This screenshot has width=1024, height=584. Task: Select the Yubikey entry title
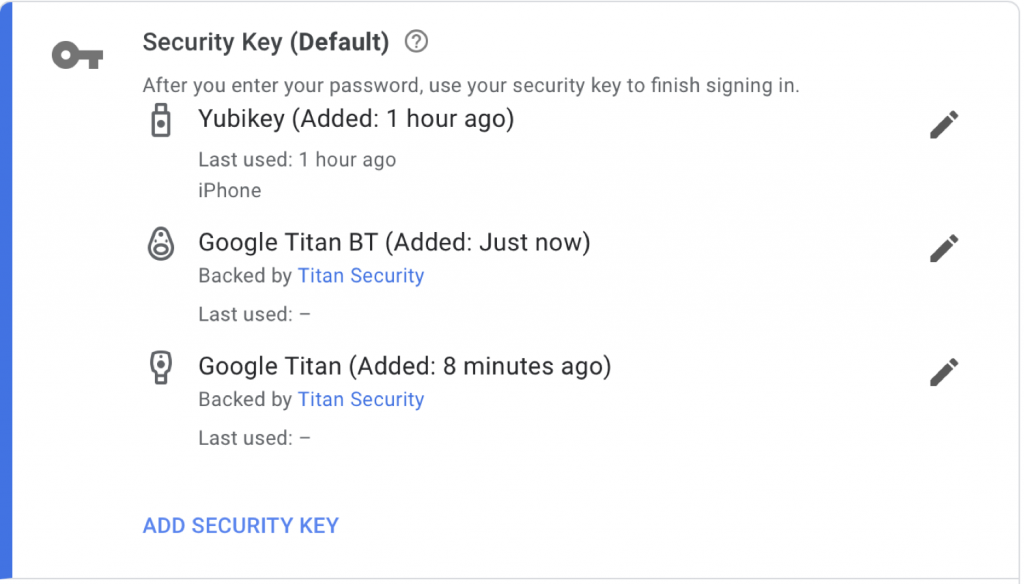355,118
